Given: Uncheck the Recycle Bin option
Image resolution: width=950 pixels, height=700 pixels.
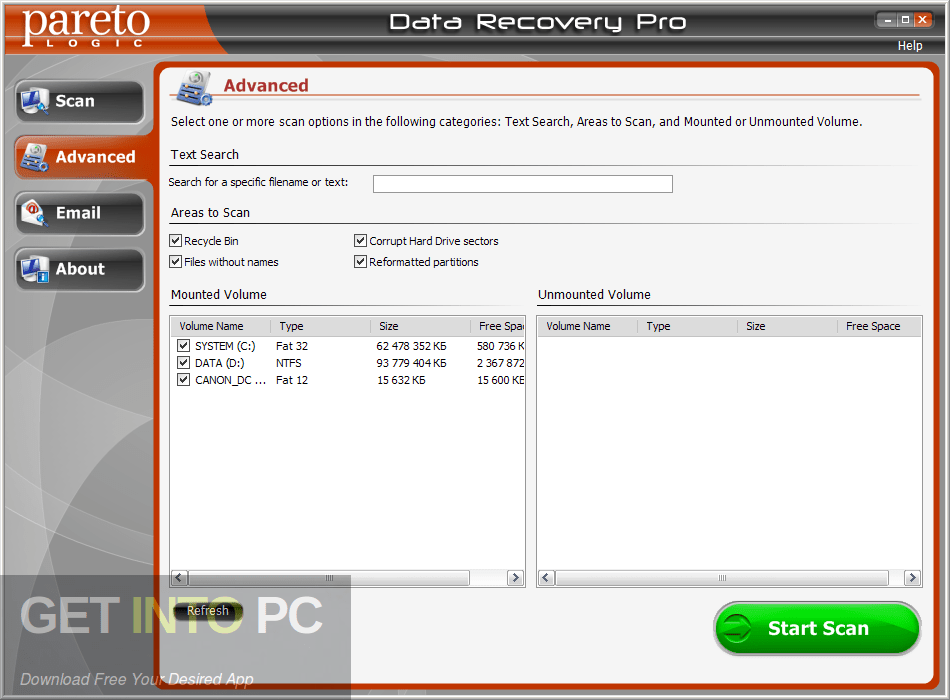Looking at the screenshot, I should coord(176,241).
